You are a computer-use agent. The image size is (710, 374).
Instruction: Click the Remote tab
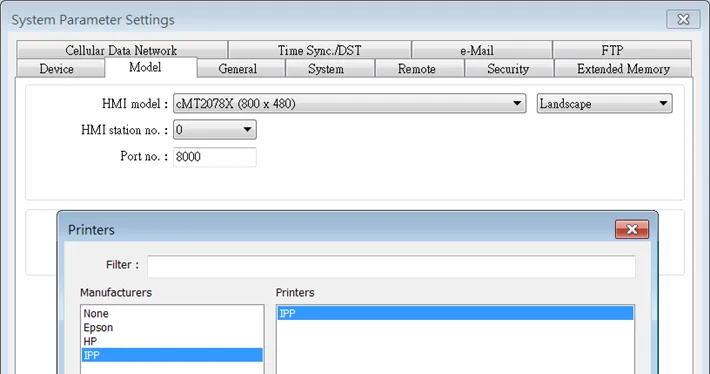point(420,68)
